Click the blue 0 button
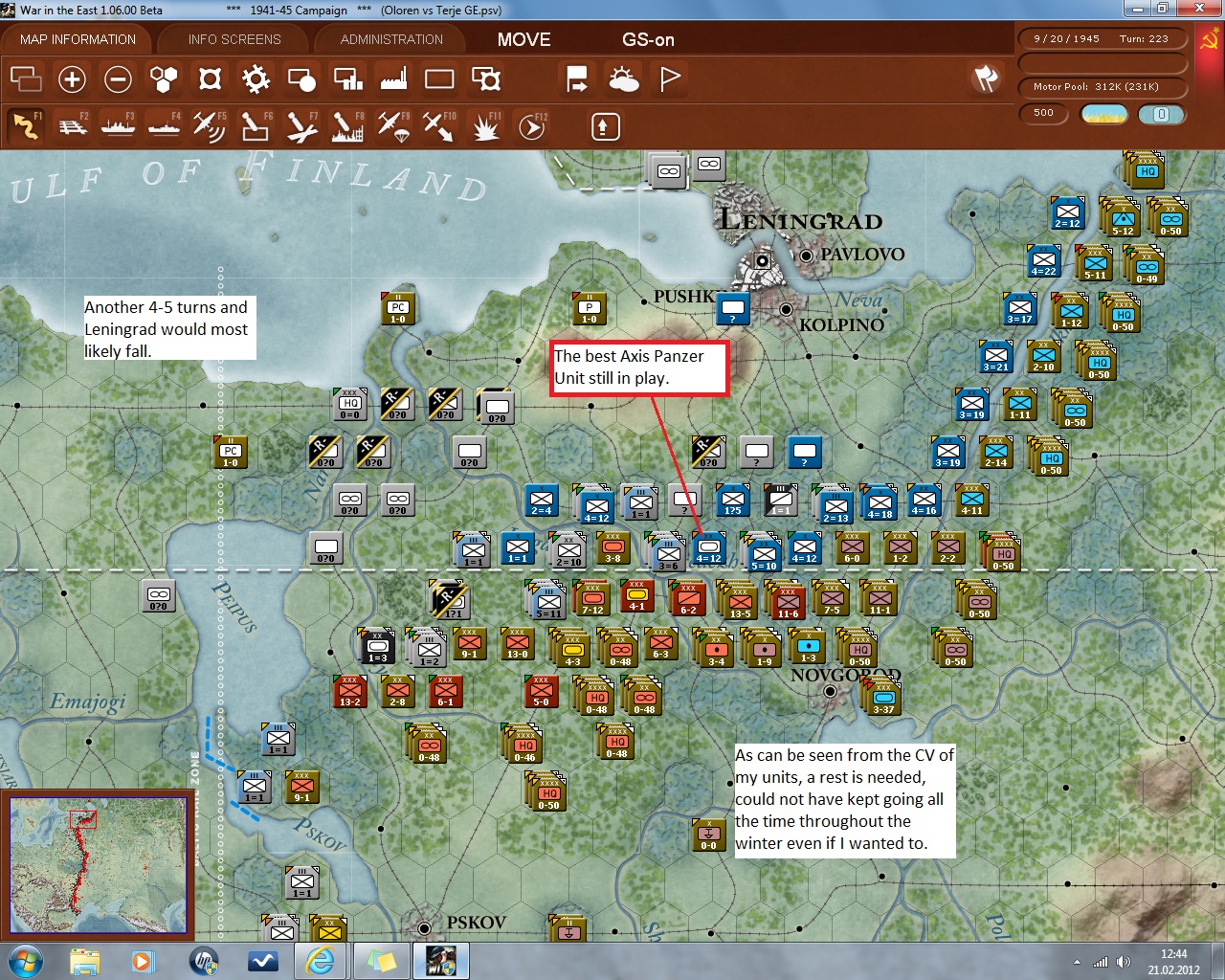1225x980 pixels. click(x=1162, y=114)
